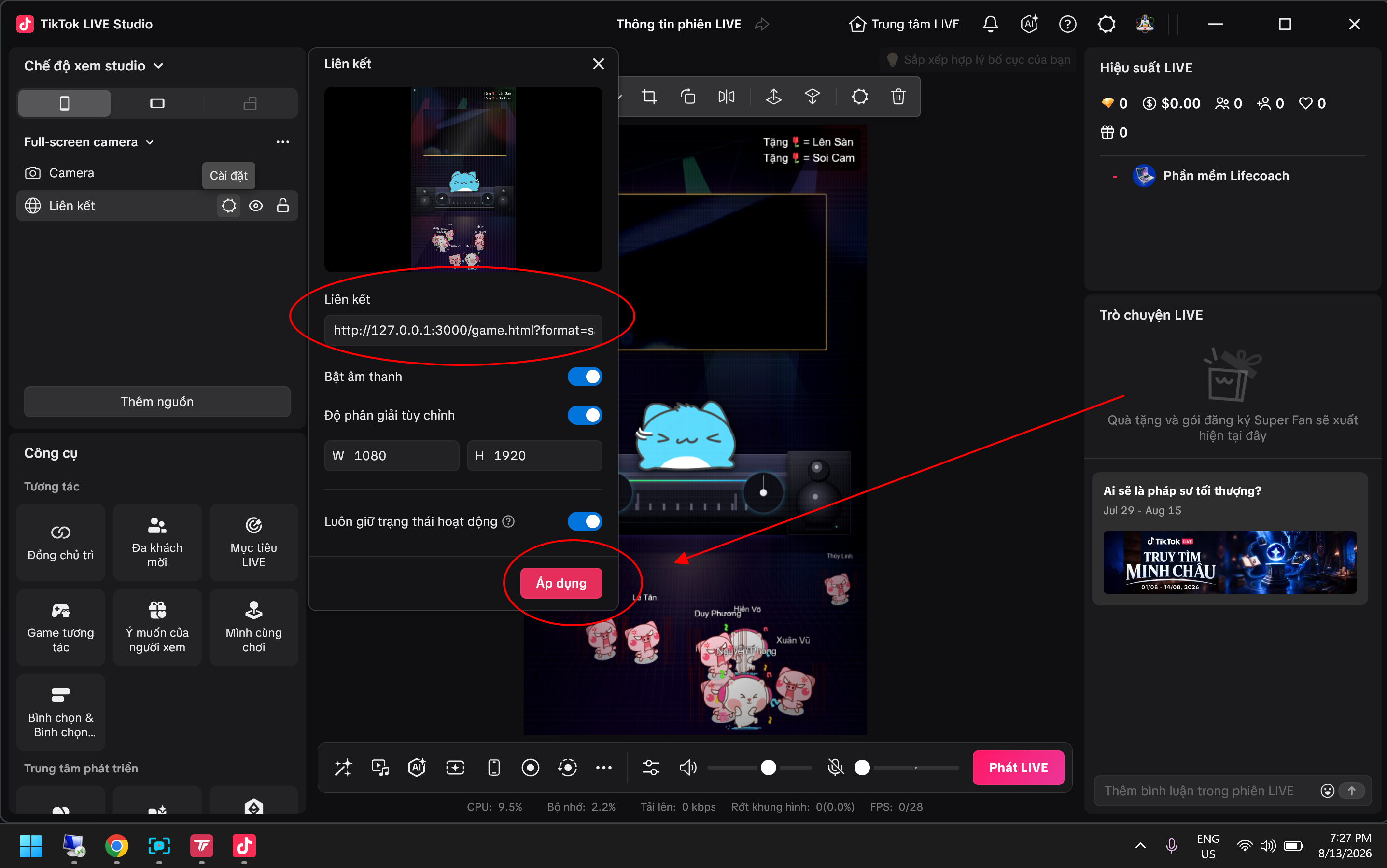Rotate the source with the rotate icon
The image size is (1387, 868).
(x=688, y=97)
